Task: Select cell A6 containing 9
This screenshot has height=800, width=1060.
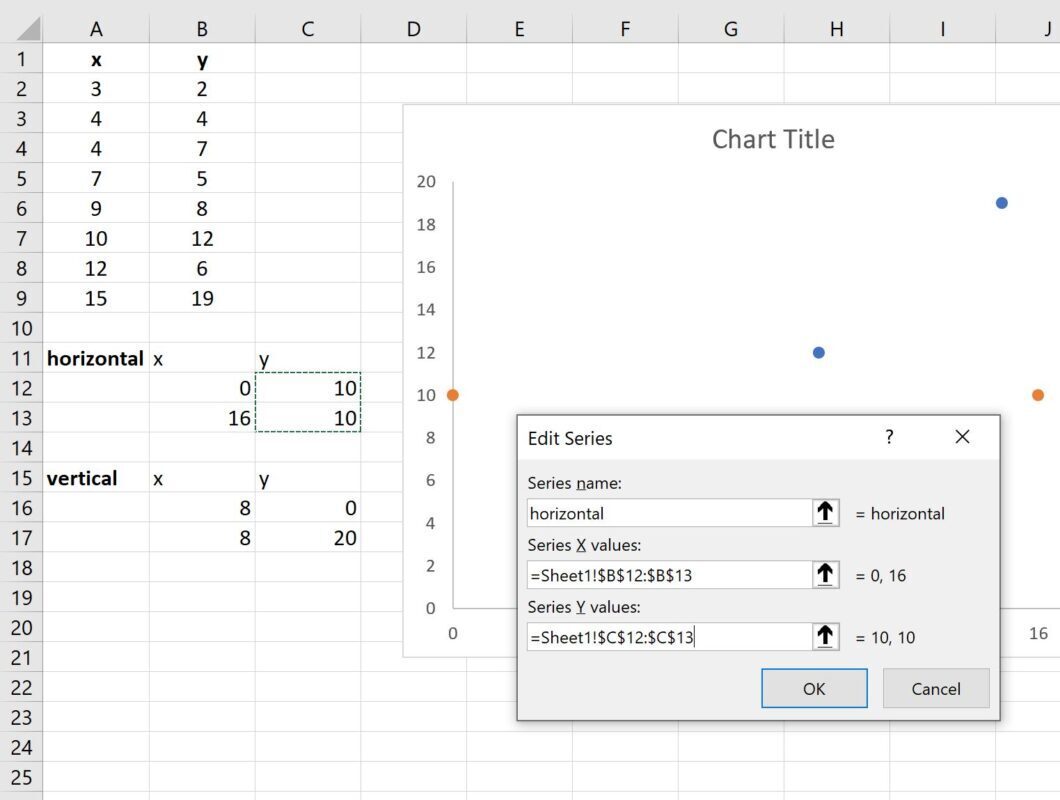Action: [x=96, y=208]
